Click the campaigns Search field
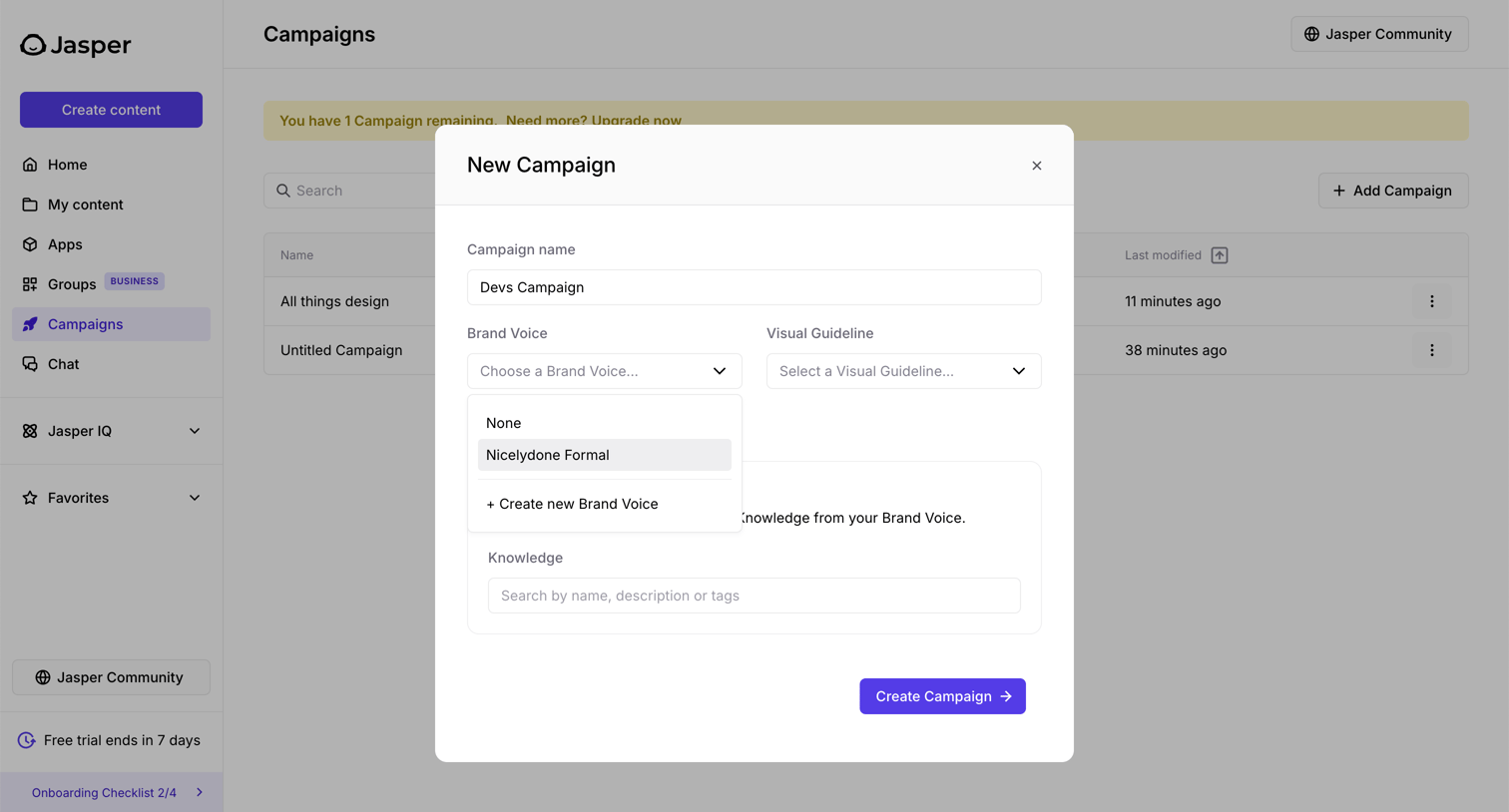The height and width of the screenshot is (812, 1509). pyautogui.click(x=349, y=191)
